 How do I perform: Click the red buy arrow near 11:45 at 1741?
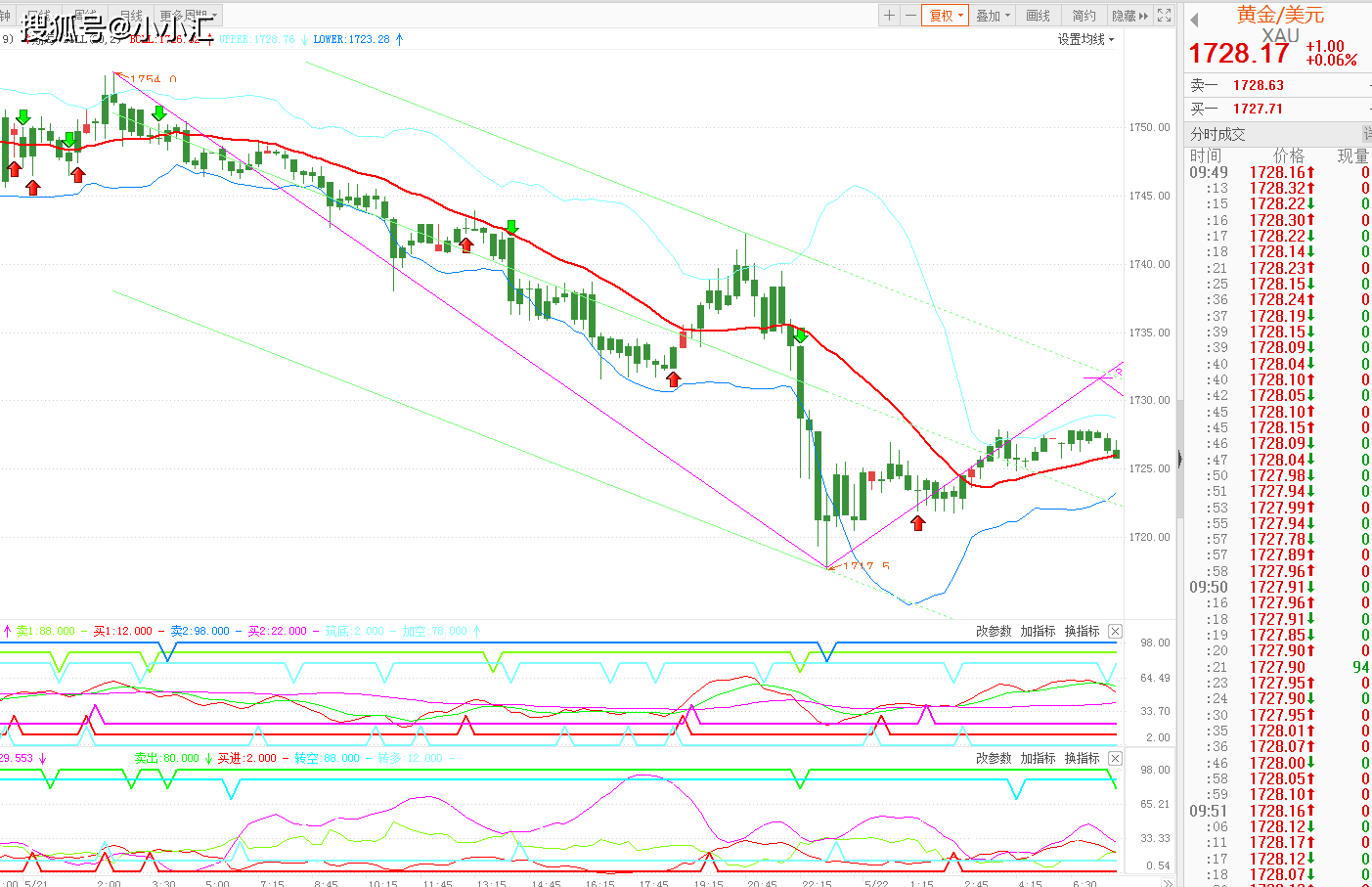click(x=466, y=244)
